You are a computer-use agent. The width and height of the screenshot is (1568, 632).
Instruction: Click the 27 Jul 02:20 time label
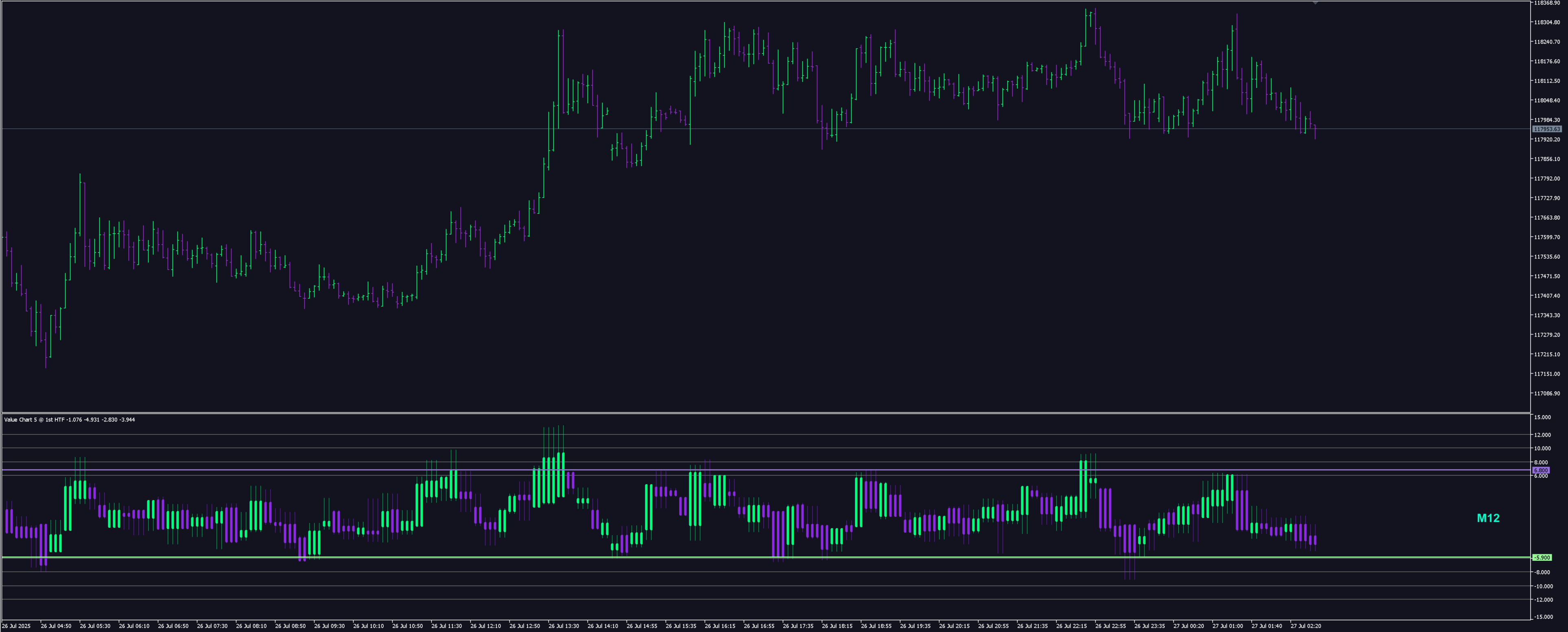[1306, 626]
